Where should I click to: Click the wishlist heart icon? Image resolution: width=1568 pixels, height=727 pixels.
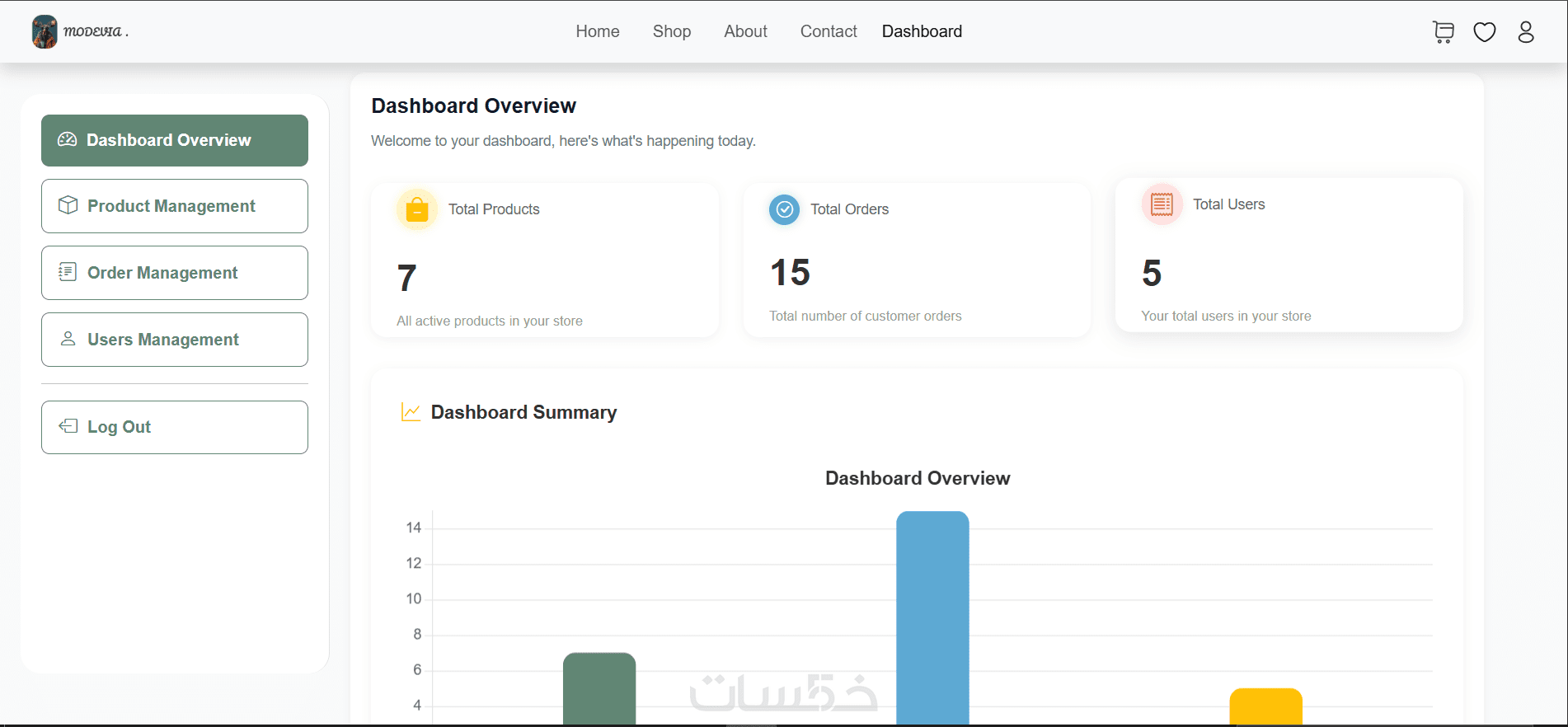tap(1485, 32)
